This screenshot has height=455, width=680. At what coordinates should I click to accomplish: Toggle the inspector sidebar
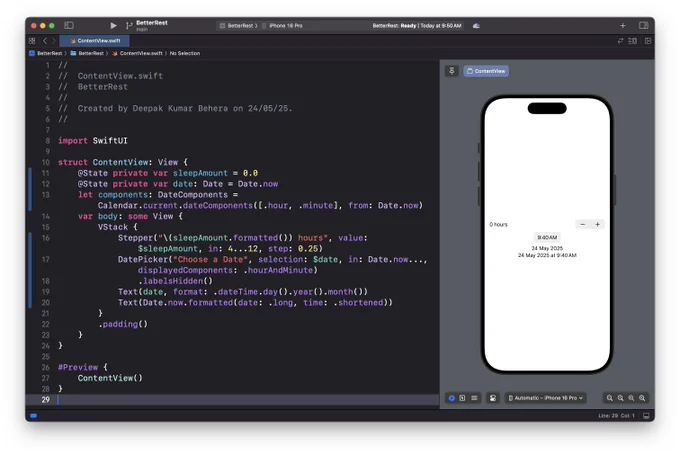(644, 26)
